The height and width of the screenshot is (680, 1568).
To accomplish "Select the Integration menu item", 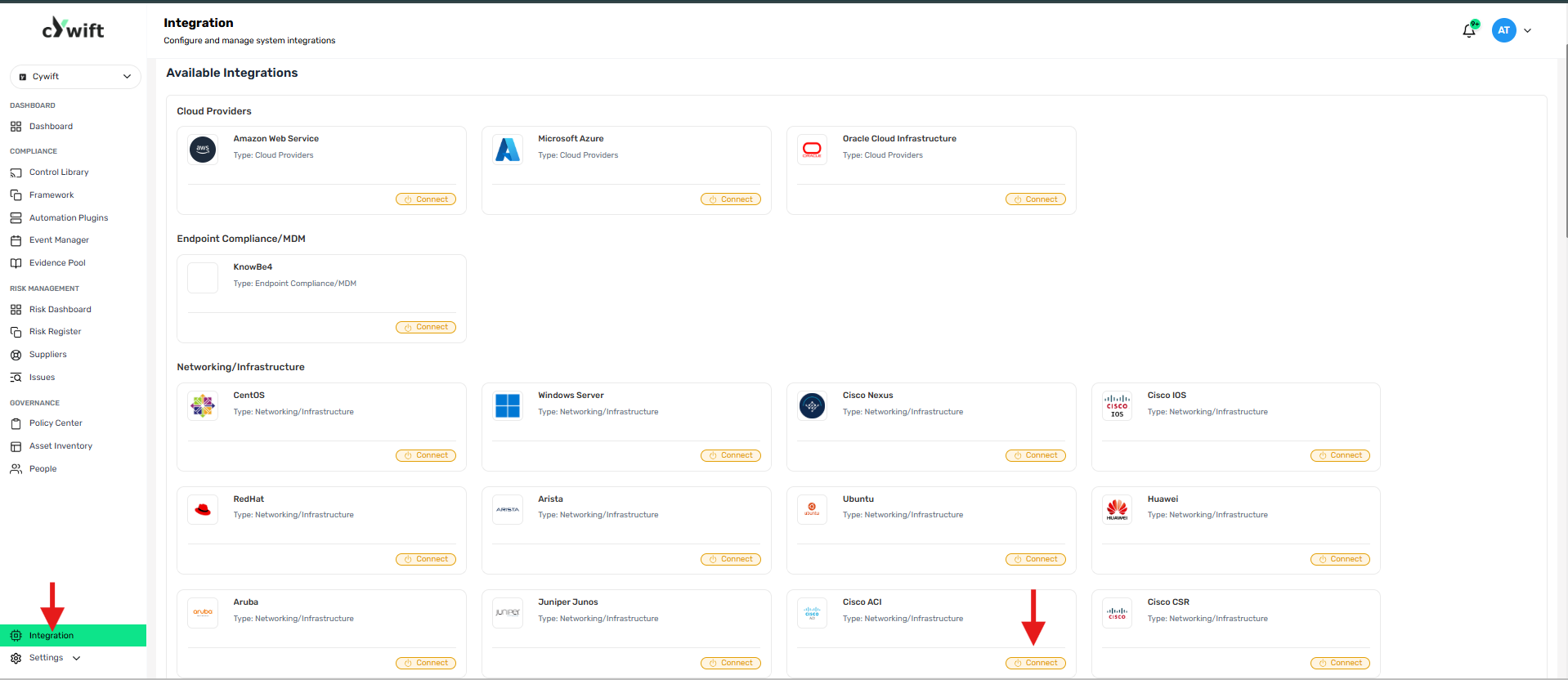I will coord(73,635).
